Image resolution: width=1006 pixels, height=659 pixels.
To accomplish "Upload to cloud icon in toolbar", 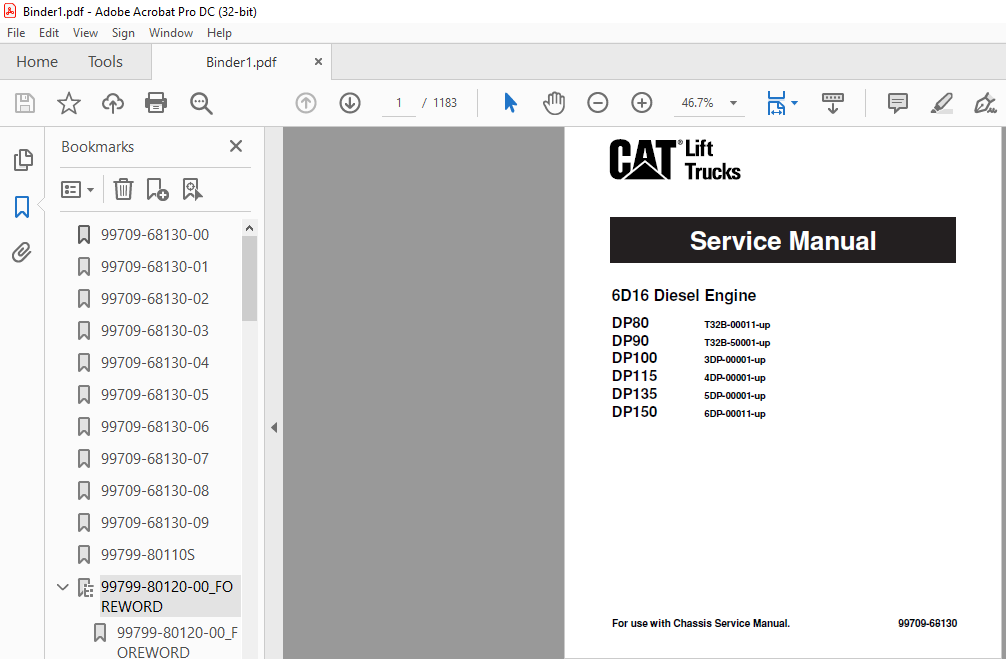I will (113, 103).
